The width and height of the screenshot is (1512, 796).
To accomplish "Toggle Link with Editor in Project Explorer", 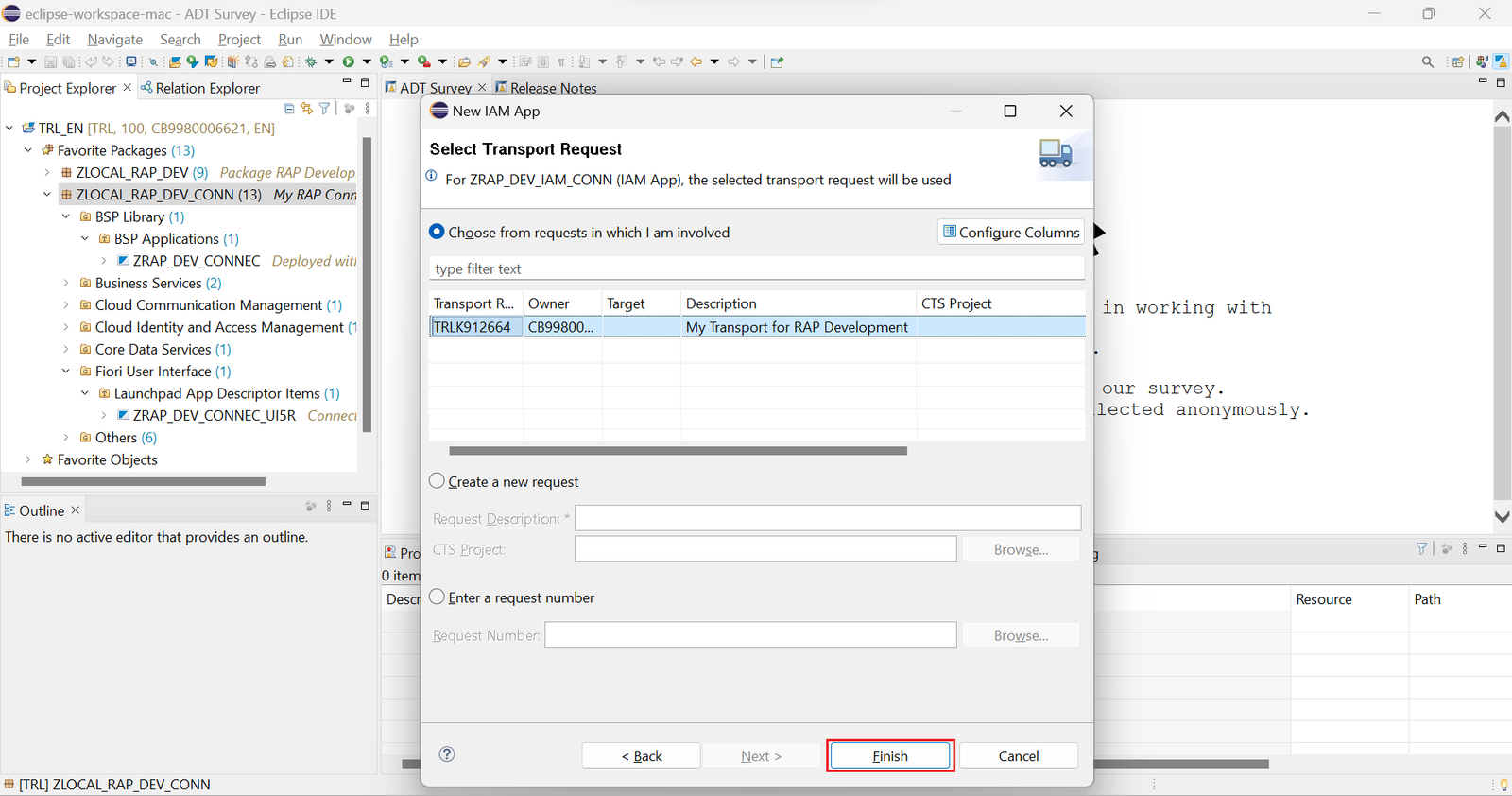I will [x=306, y=109].
